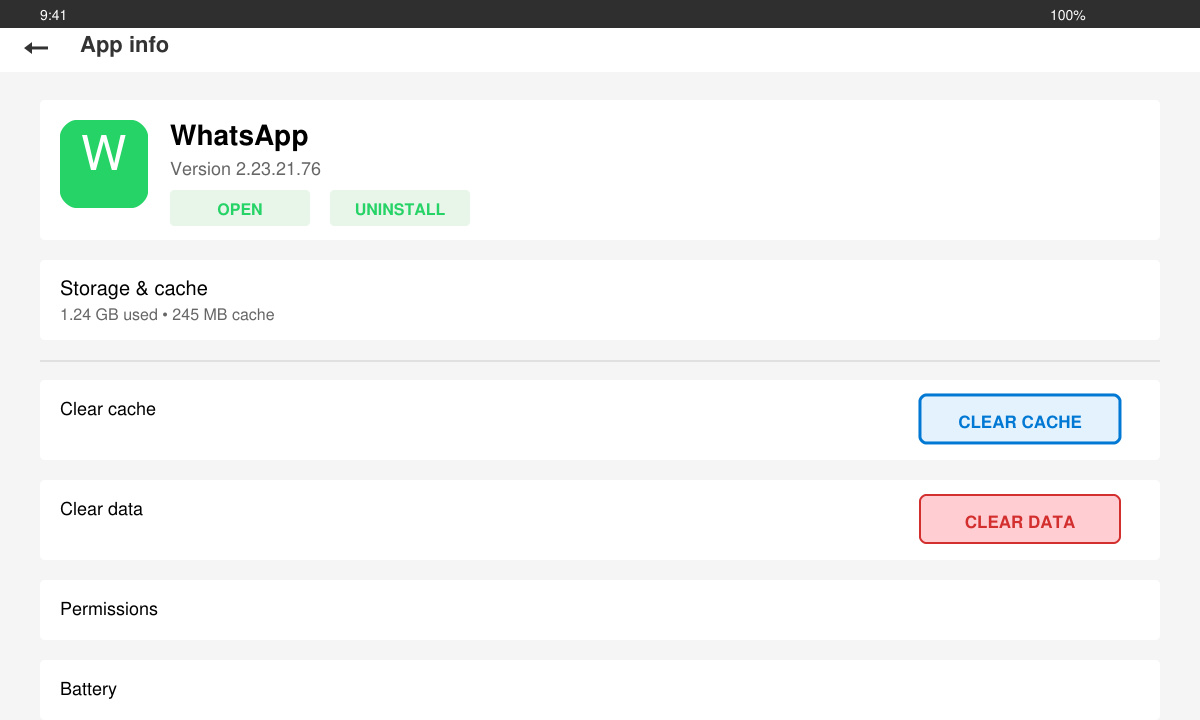The image size is (1200, 720).
Task: Tap the App info title
Action: (x=124, y=45)
